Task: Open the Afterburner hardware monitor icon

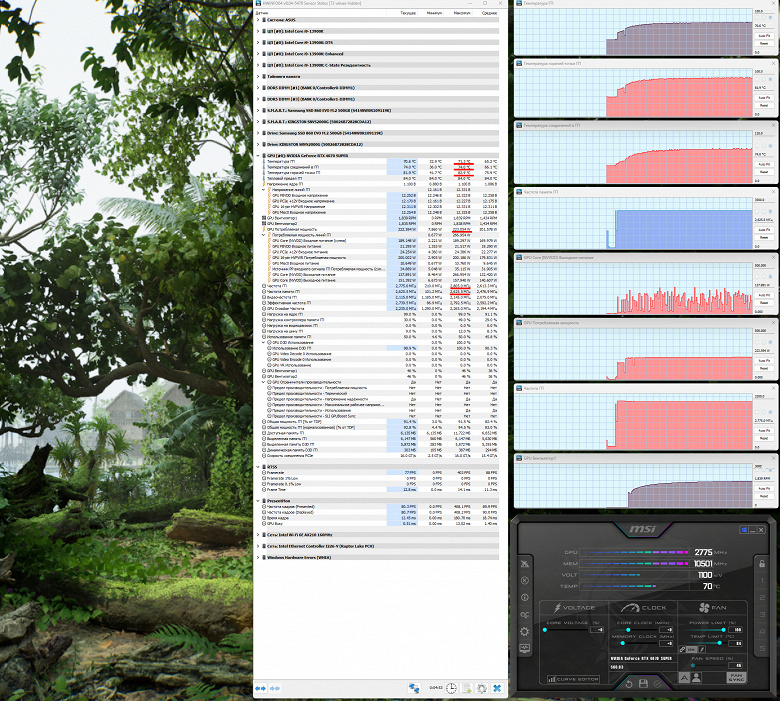Action: [x=524, y=648]
